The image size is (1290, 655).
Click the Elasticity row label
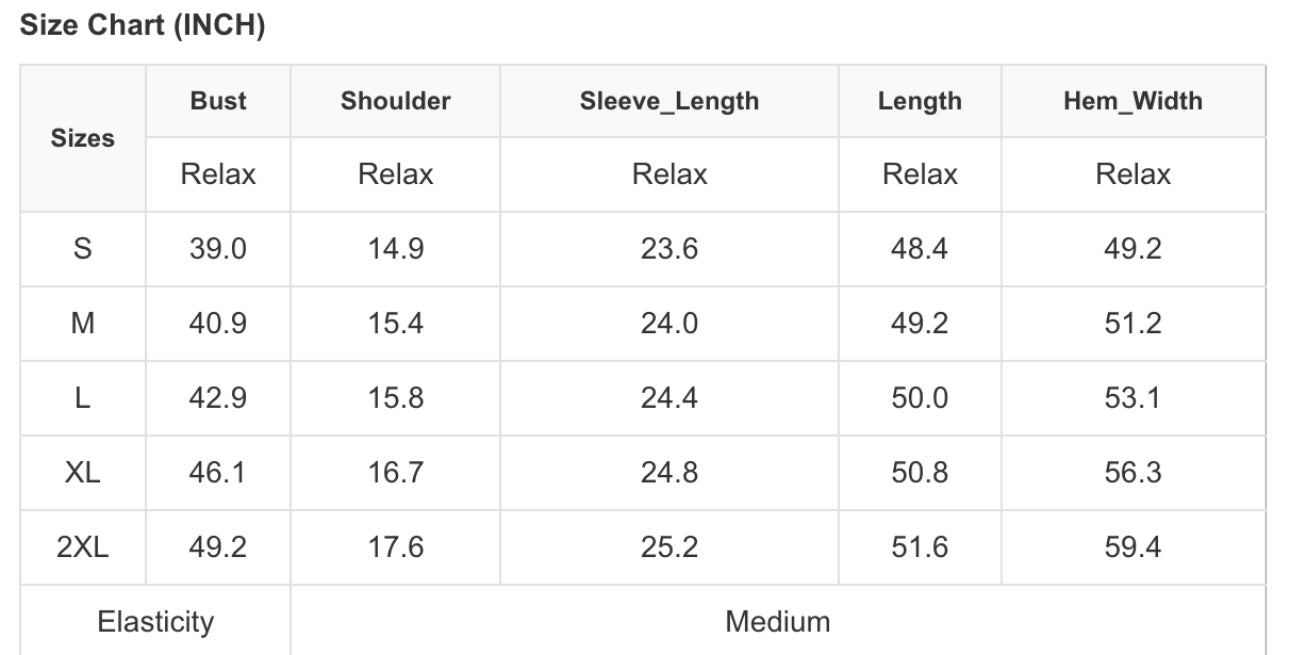click(155, 622)
